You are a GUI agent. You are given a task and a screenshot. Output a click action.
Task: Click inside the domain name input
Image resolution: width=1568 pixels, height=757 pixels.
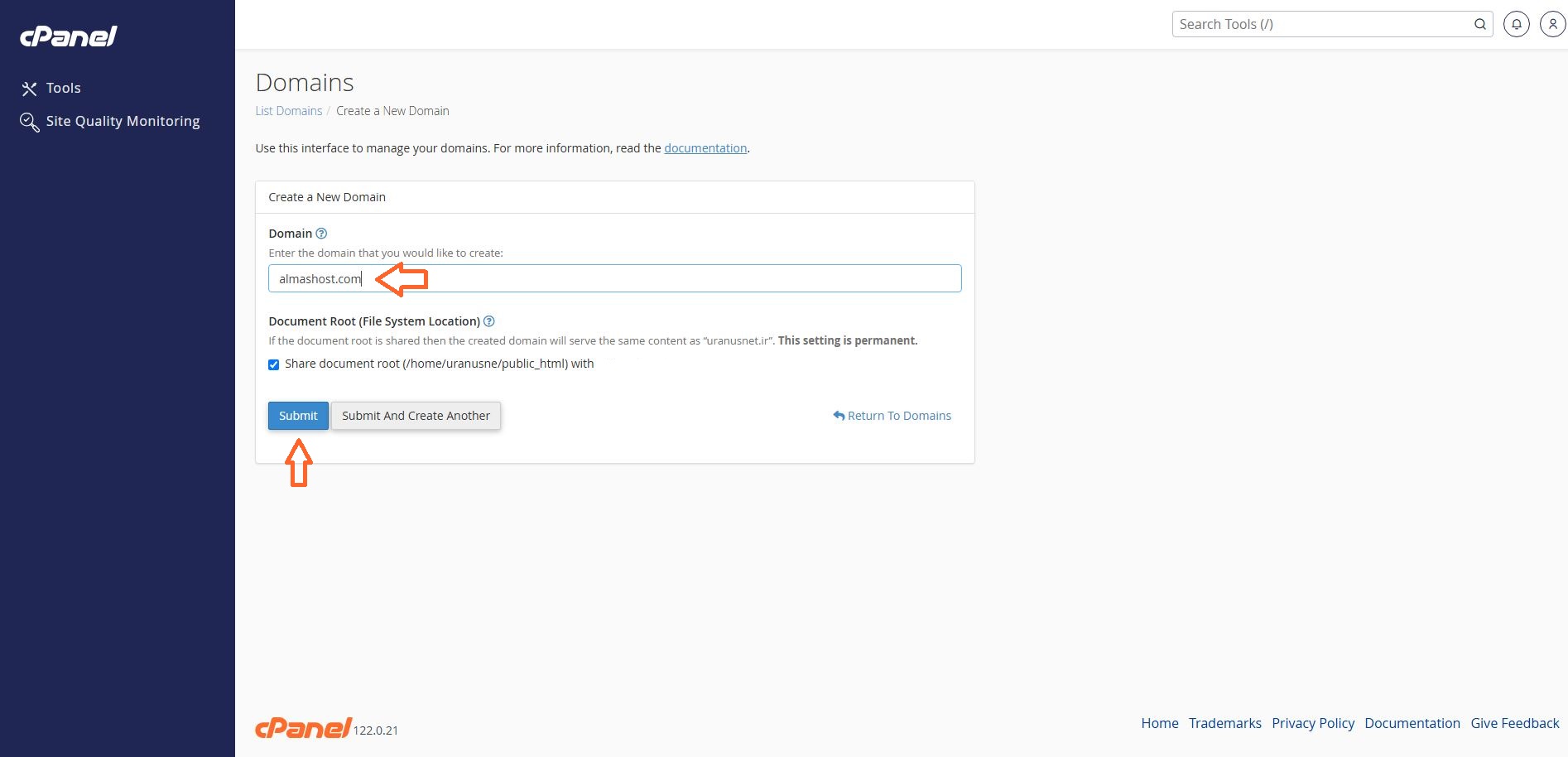pos(614,278)
